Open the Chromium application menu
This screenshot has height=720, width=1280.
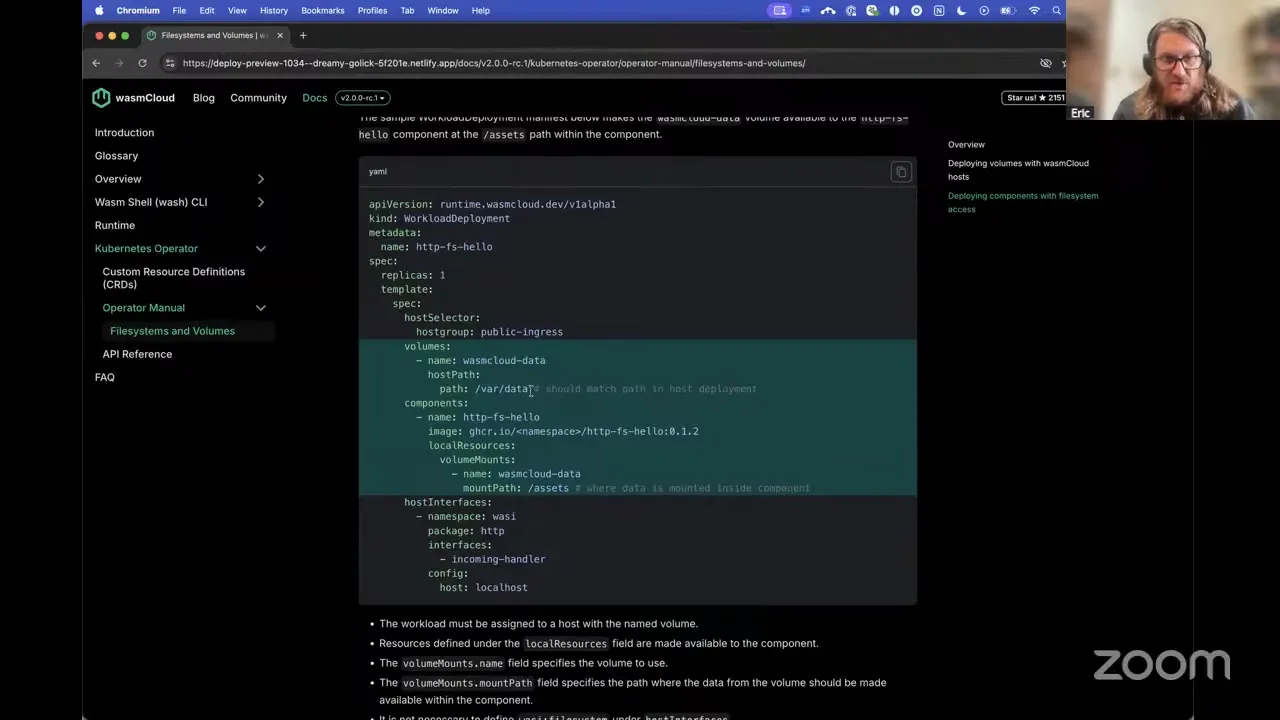tap(138, 10)
